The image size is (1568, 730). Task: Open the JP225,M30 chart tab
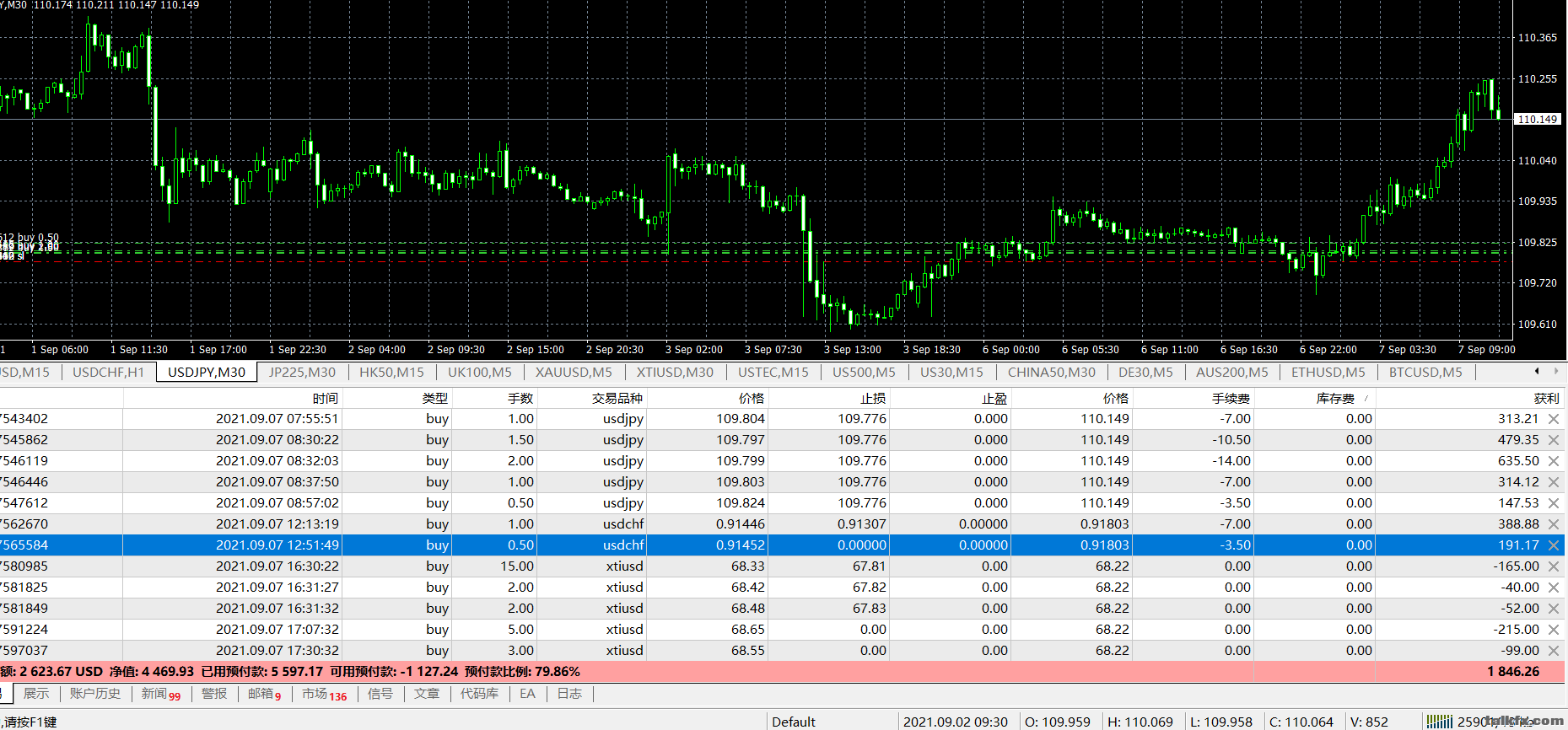point(302,372)
